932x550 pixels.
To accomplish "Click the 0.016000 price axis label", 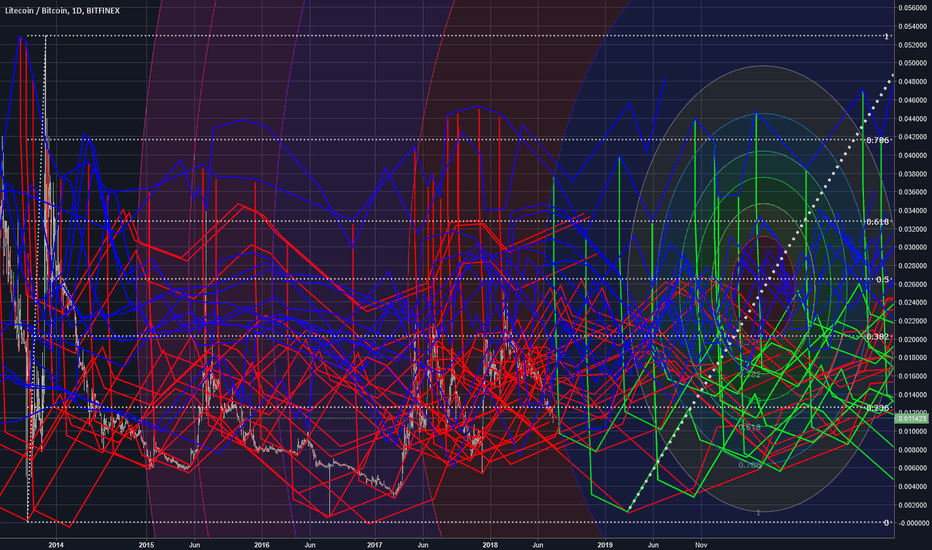I will [914, 376].
